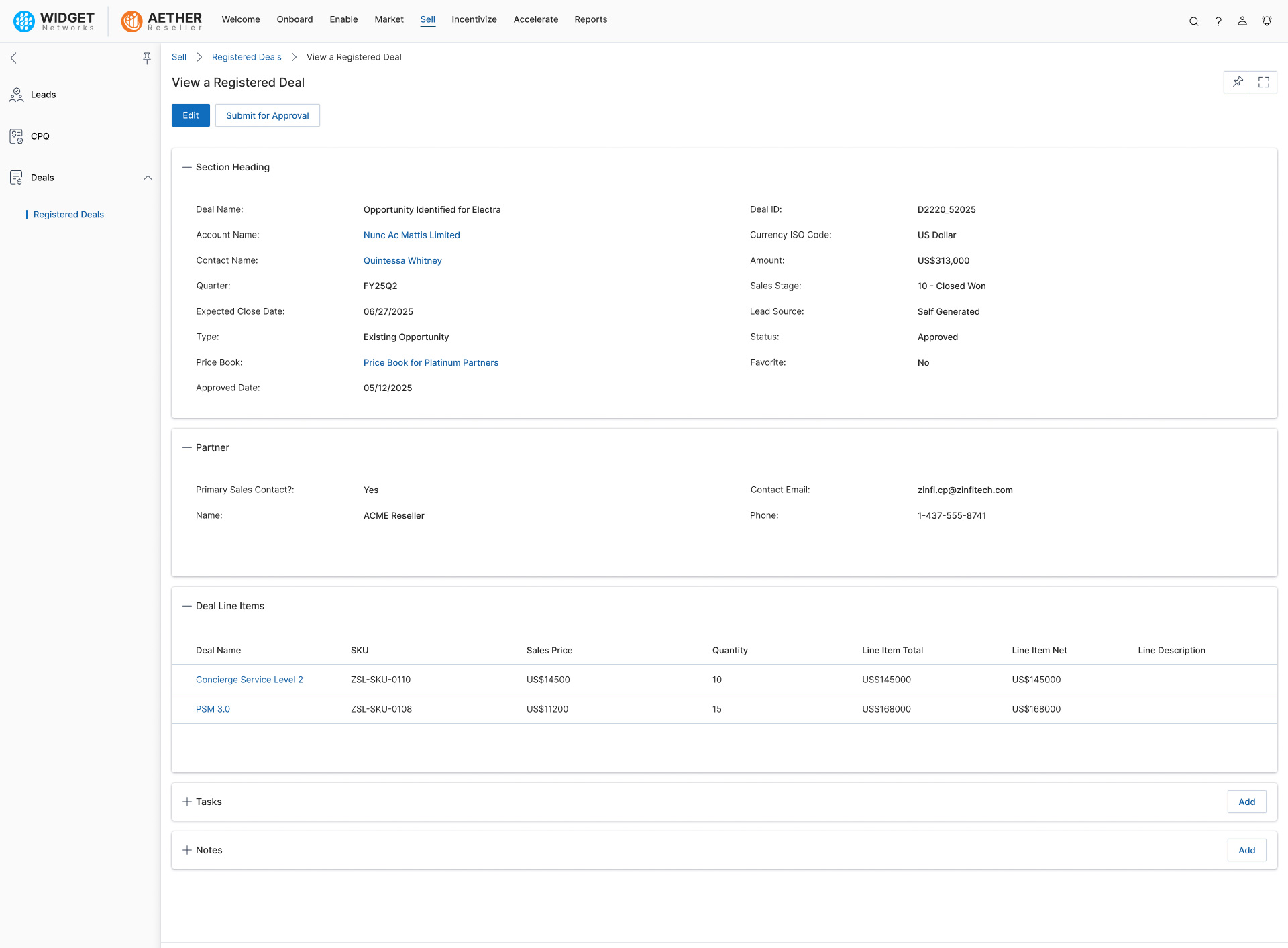Open CPQ from the sidebar

[x=40, y=136]
